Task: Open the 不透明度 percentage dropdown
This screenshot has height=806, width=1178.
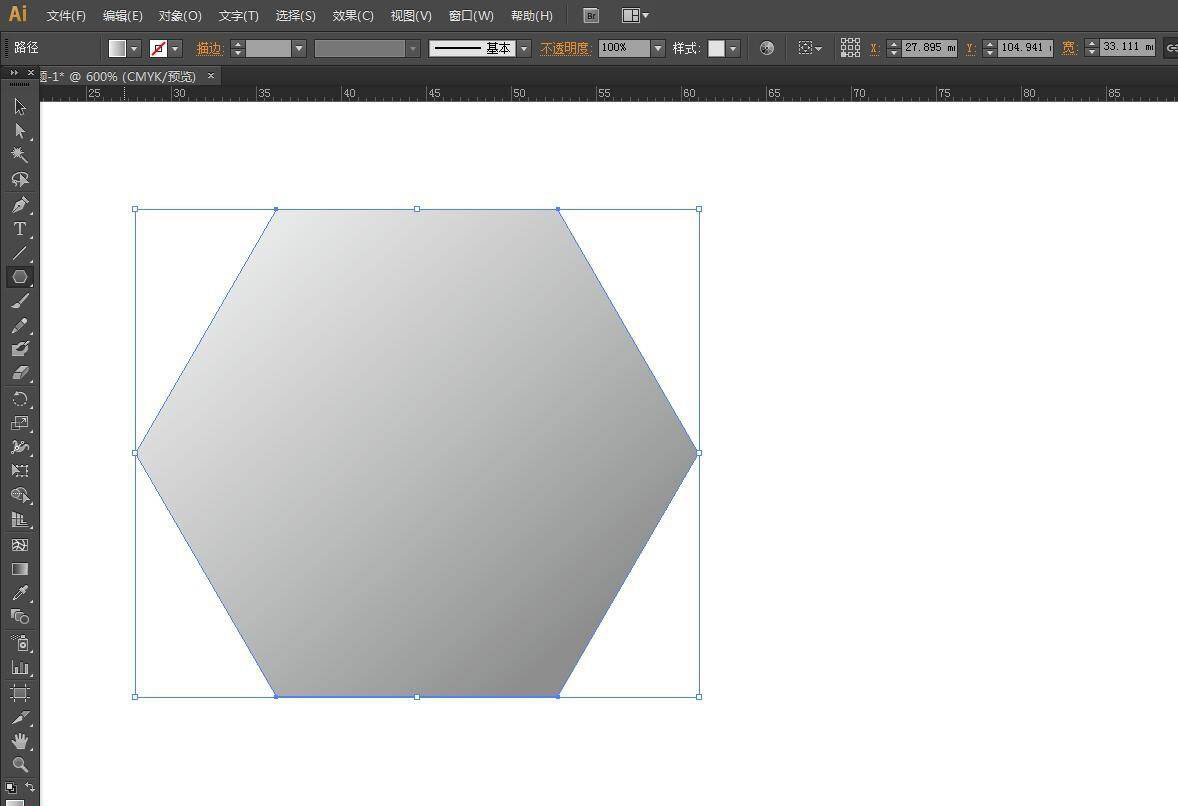Action: pos(657,47)
